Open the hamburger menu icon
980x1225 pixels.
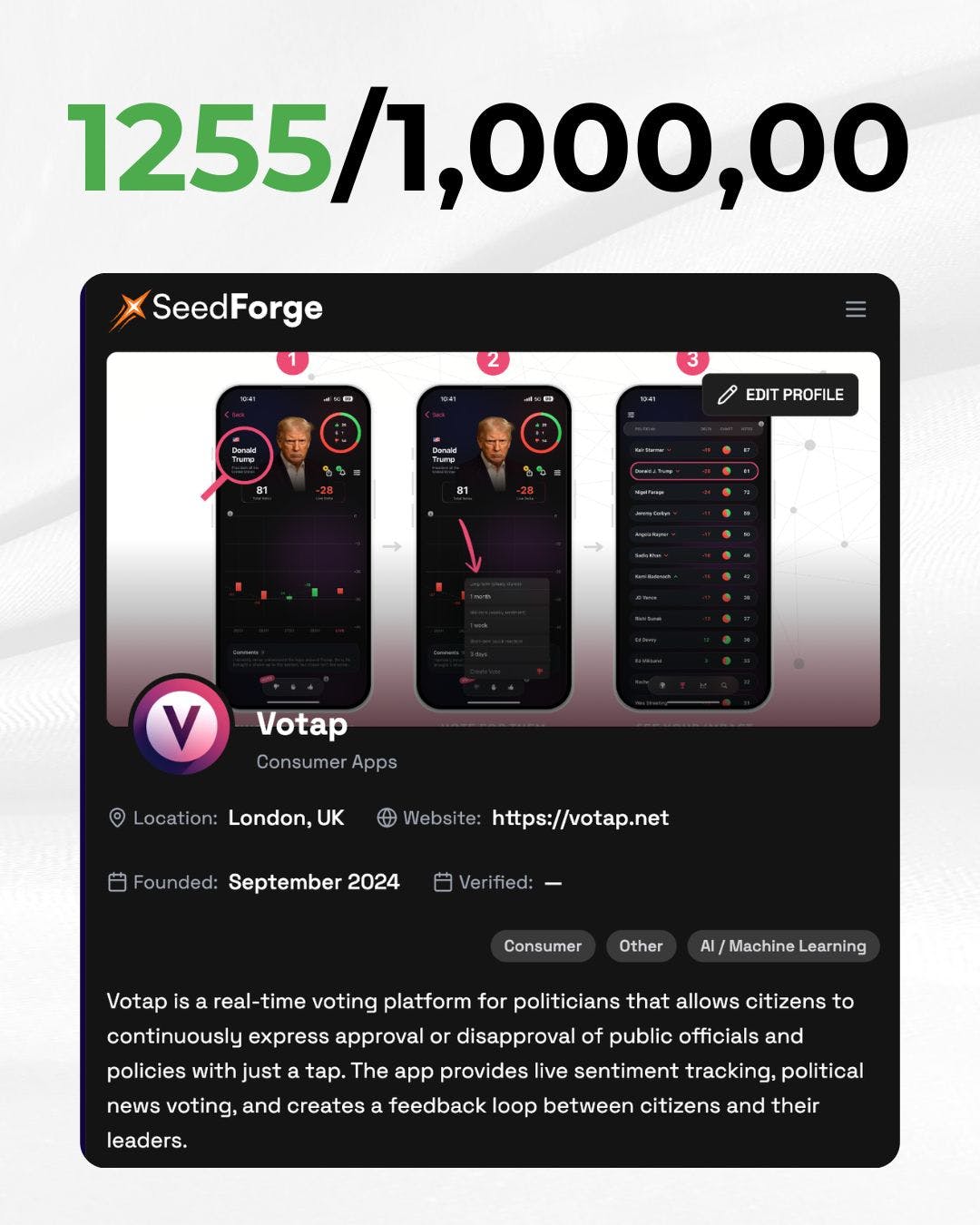click(x=856, y=309)
